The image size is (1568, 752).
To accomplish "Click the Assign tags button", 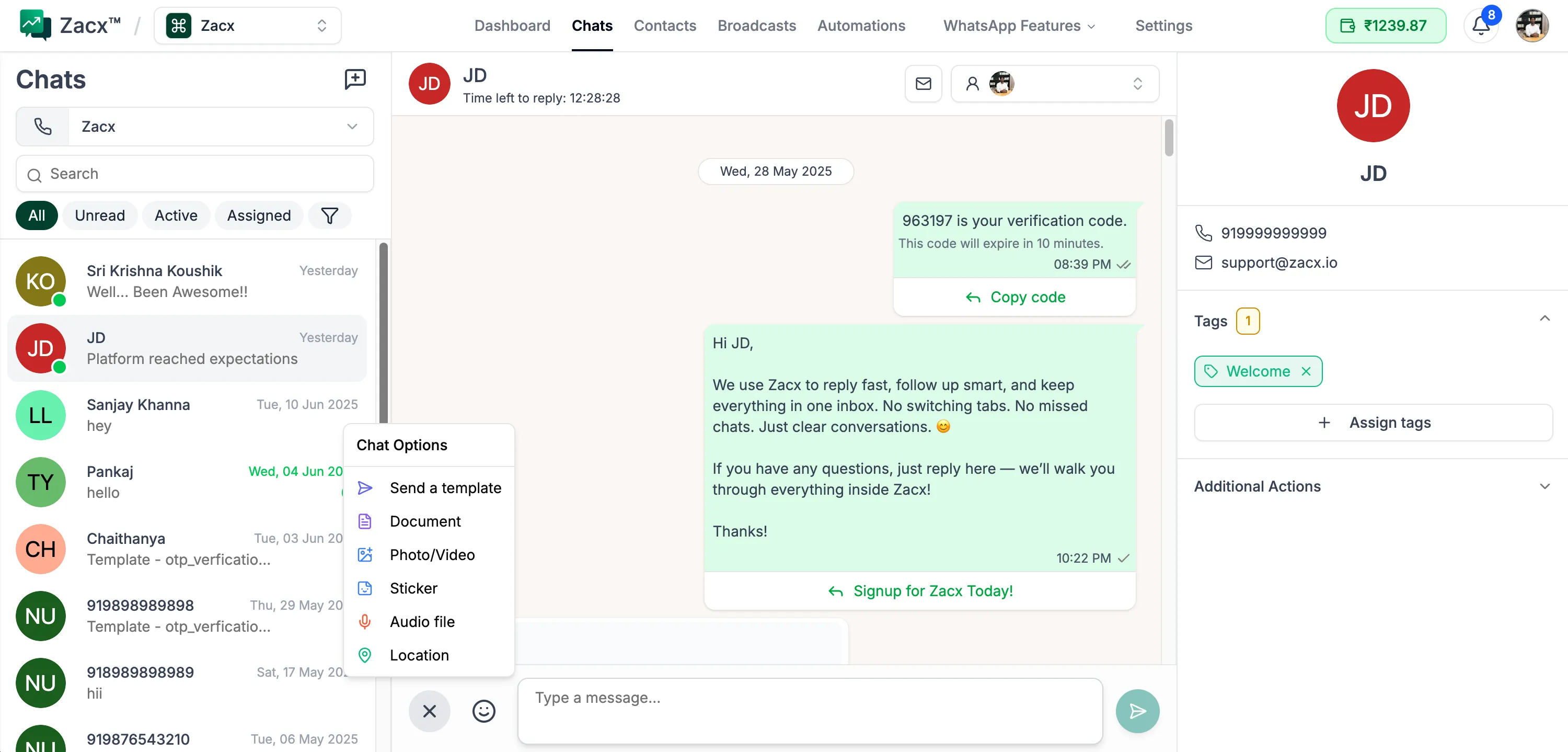I will click(1373, 422).
